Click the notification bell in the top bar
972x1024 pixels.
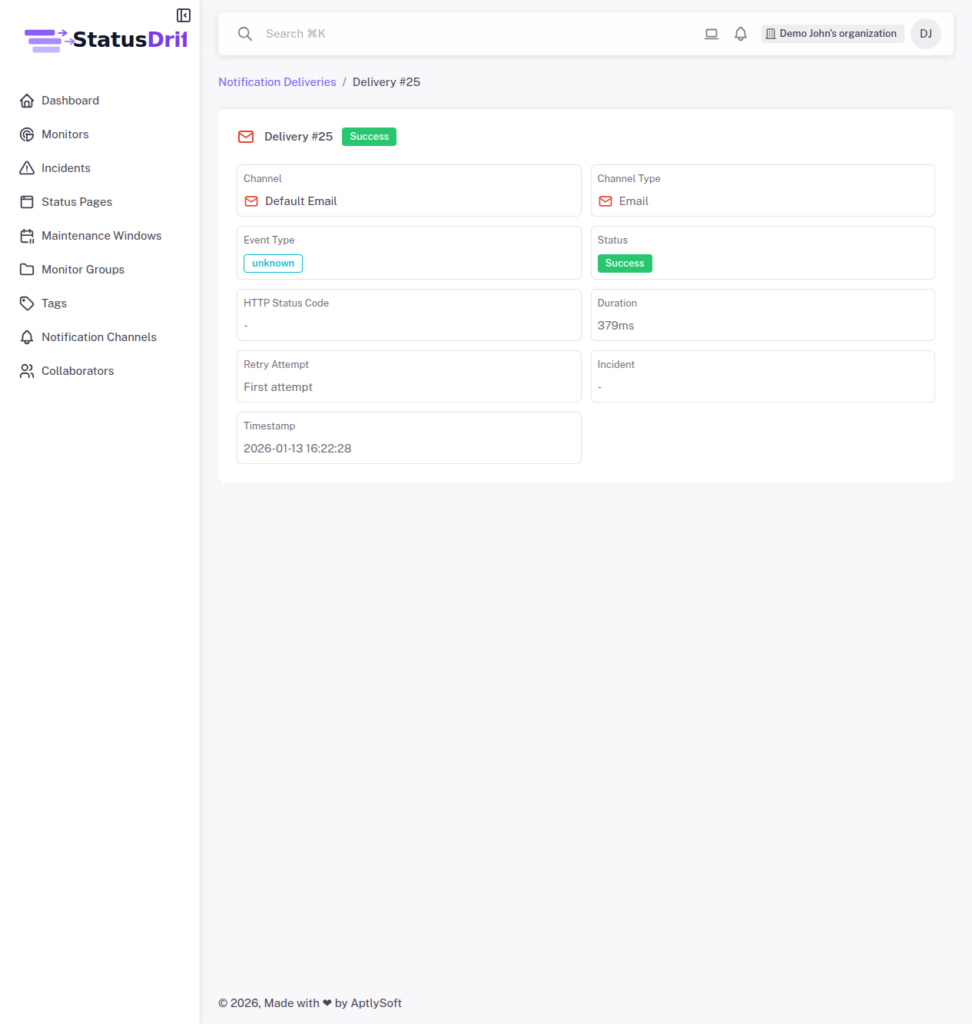click(740, 33)
